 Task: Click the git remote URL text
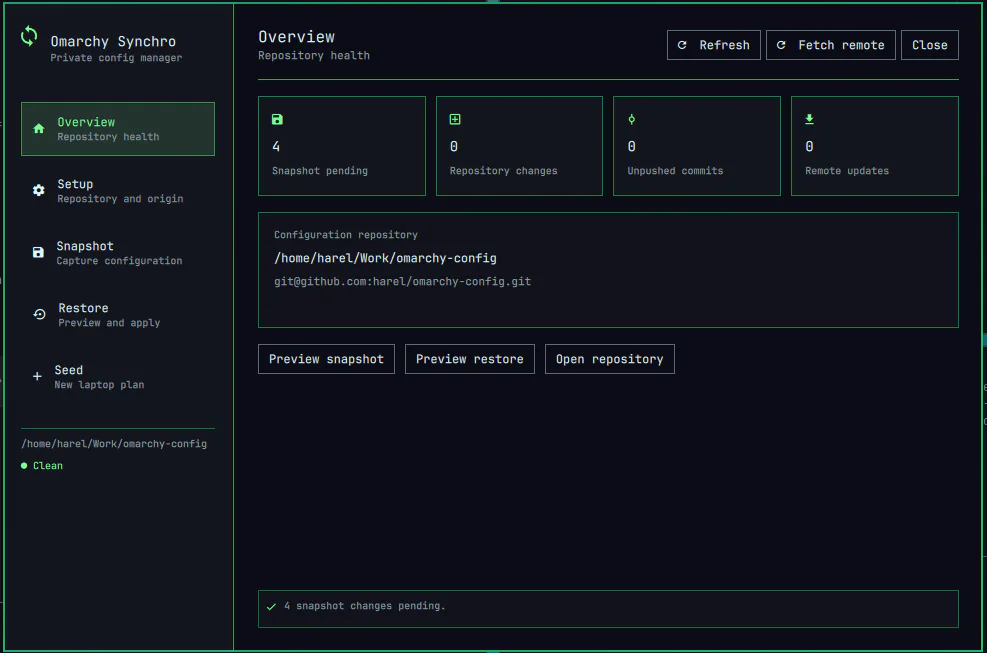(402, 281)
